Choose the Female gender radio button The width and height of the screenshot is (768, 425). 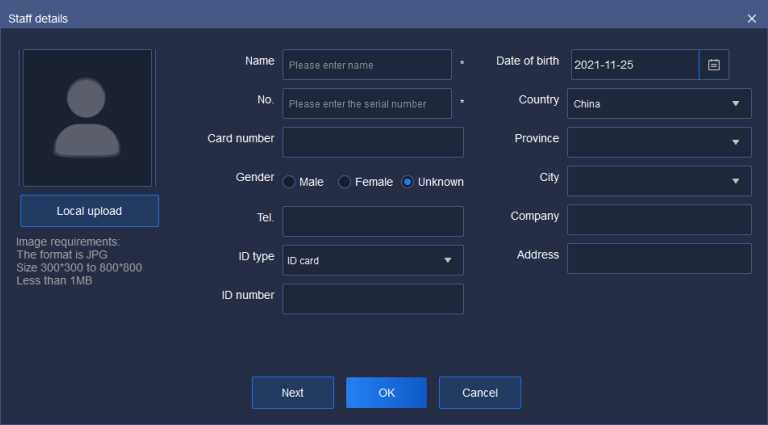pyautogui.click(x=345, y=182)
